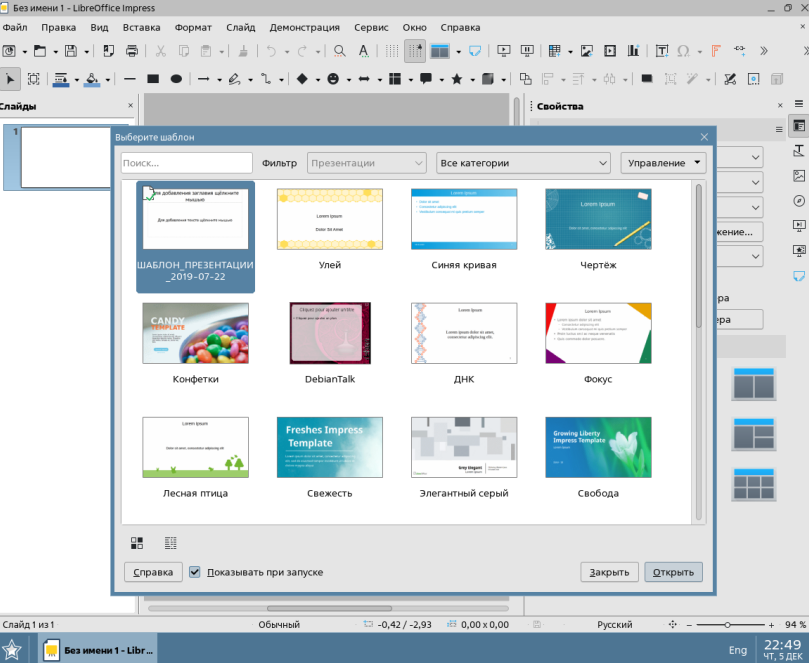Screen dimensions: 809x663
Task: Close the template selection dialog
Action: pyautogui.click(x=704, y=137)
